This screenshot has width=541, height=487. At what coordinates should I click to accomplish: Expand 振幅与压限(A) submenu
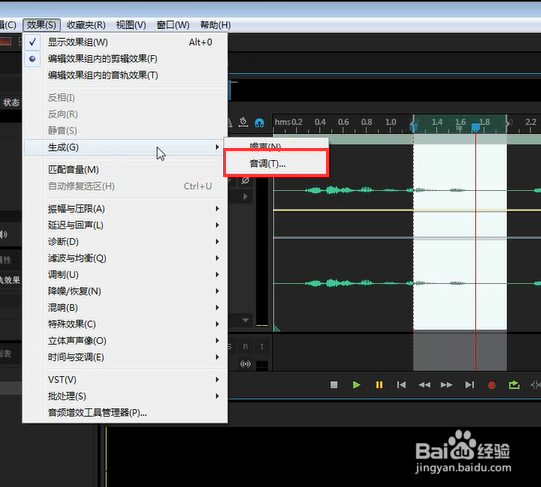point(125,209)
